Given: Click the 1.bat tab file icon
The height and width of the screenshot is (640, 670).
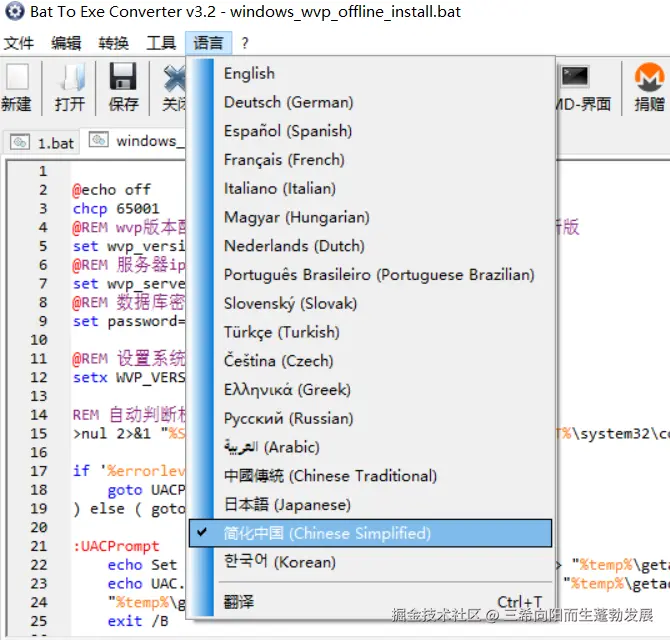Looking at the screenshot, I should point(20,142).
